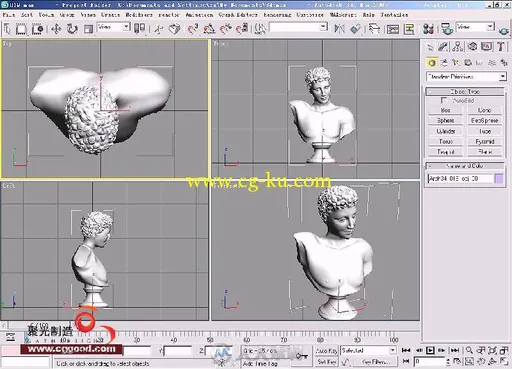Select the Lights category icon
Screen dimensions: 512x369
coord(456,63)
